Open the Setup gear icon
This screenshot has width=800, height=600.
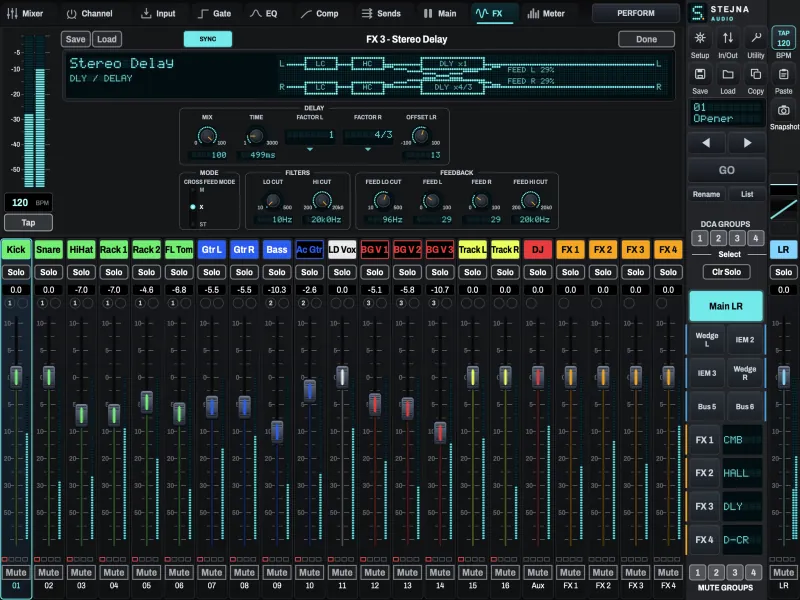[x=699, y=38]
